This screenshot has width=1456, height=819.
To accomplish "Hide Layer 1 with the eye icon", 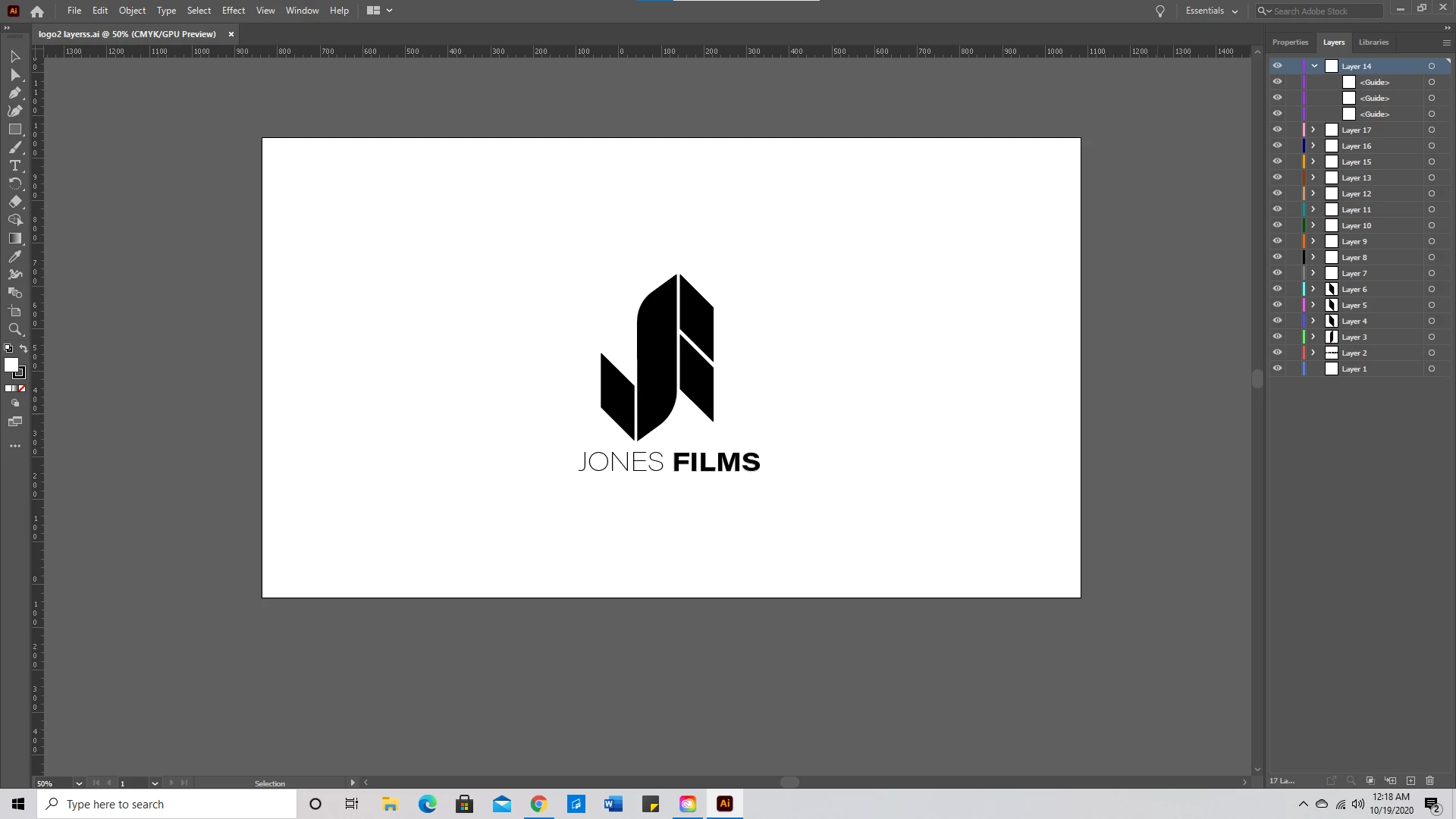I will tap(1277, 369).
